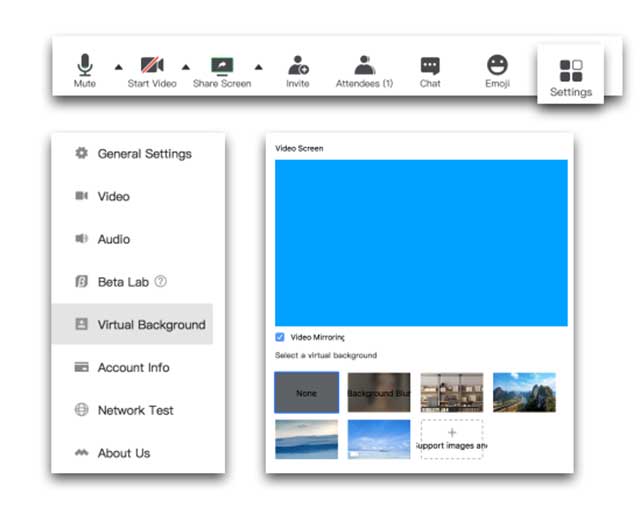Open the General Settings menu item
This screenshot has height=514, width=640.
144,154
